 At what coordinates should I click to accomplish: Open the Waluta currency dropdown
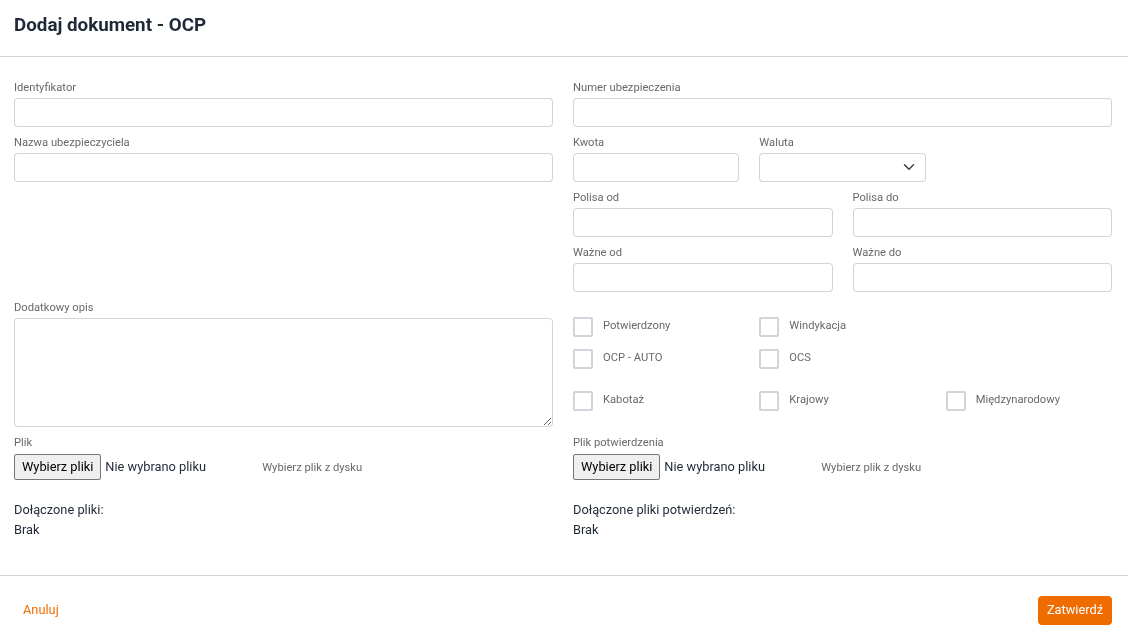tap(842, 167)
